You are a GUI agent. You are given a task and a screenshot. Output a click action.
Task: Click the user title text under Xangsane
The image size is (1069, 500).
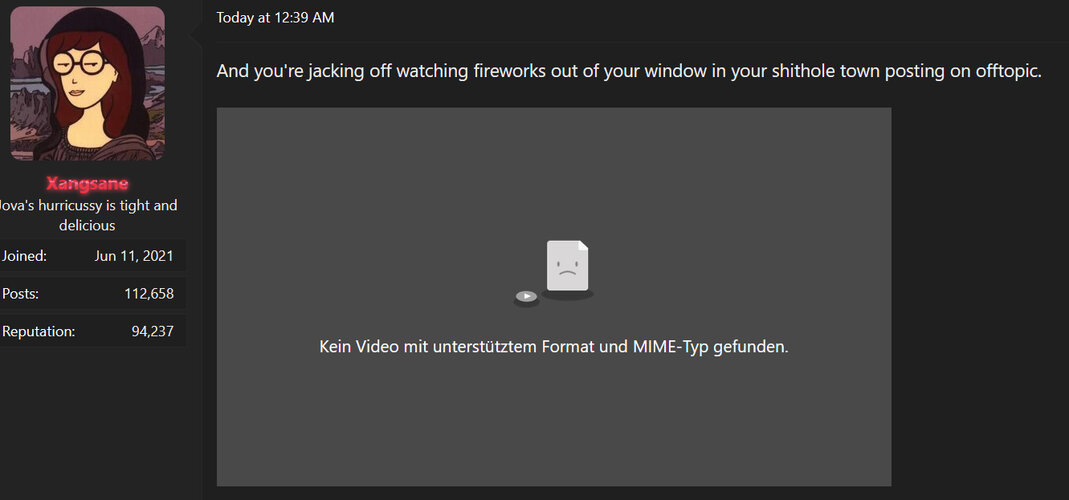tap(87, 215)
